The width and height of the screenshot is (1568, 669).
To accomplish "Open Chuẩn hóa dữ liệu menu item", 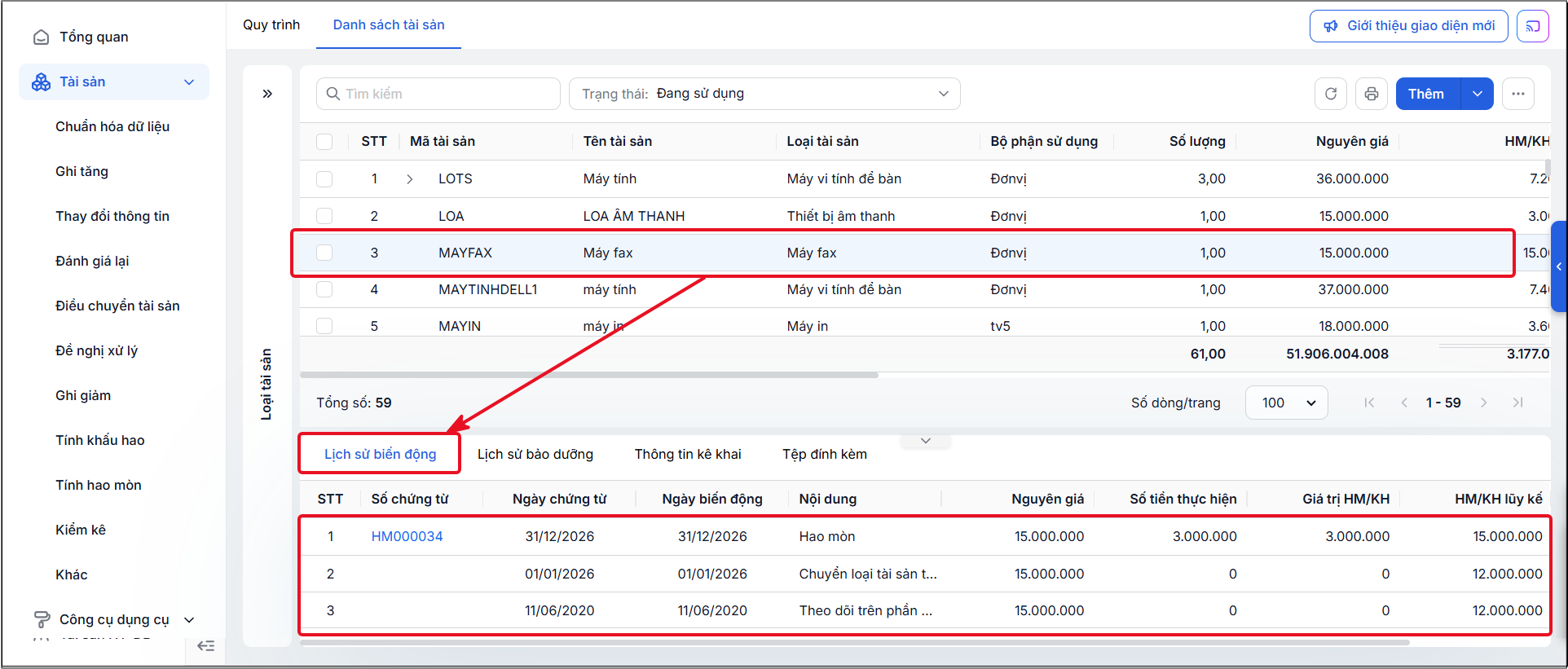I will click(112, 127).
